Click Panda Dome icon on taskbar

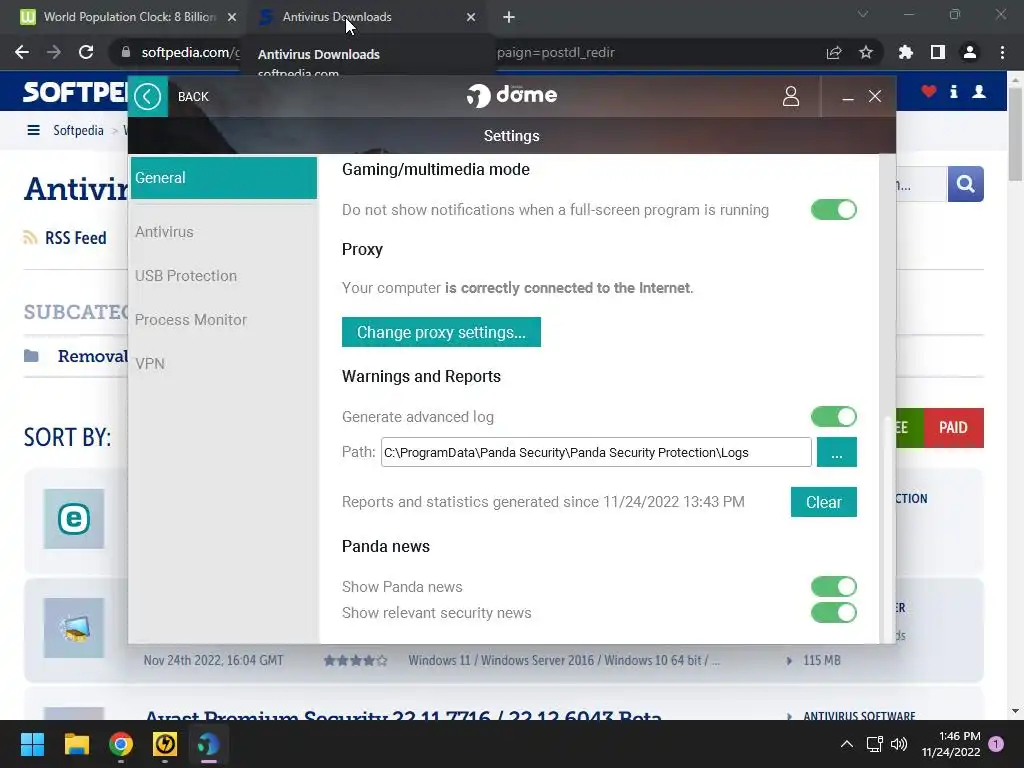click(x=209, y=744)
